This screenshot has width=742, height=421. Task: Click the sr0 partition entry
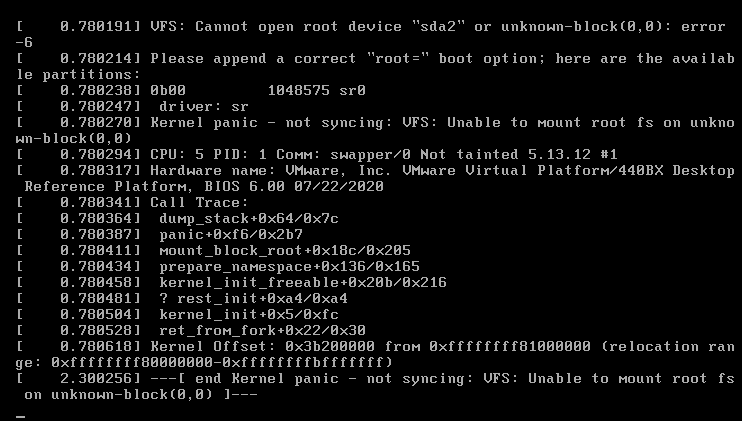coord(352,90)
